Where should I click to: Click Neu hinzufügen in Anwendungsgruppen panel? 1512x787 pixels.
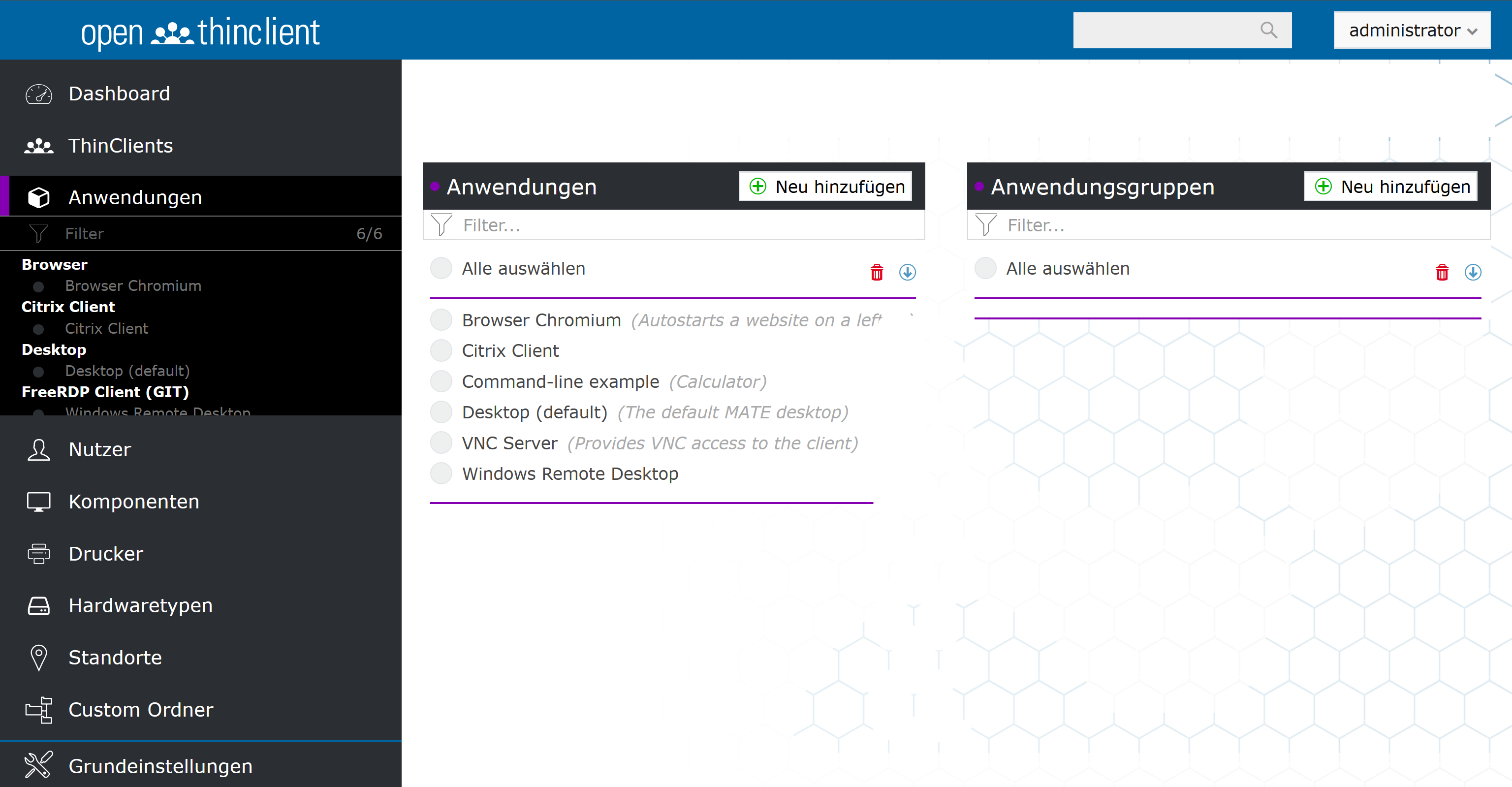(1390, 187)
